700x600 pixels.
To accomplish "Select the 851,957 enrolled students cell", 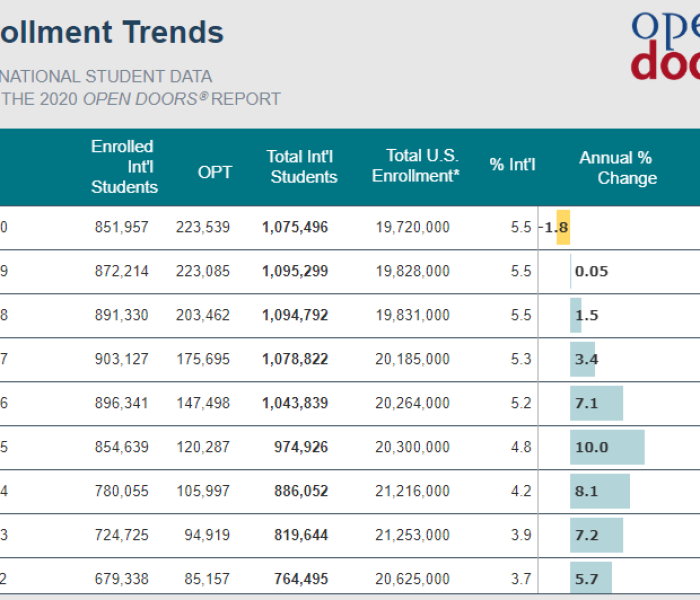I will point(122,227).
